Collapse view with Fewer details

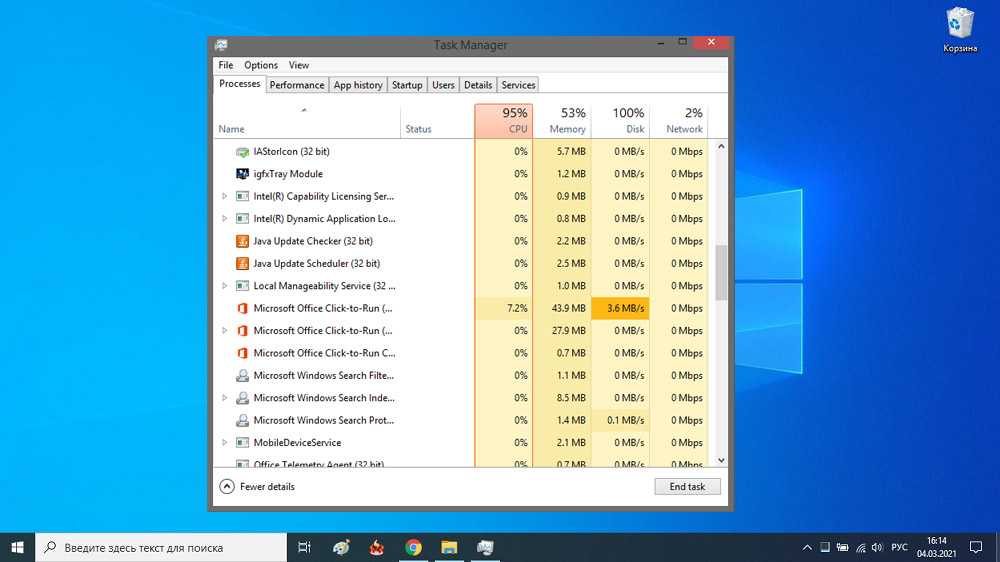coord(257,487)
